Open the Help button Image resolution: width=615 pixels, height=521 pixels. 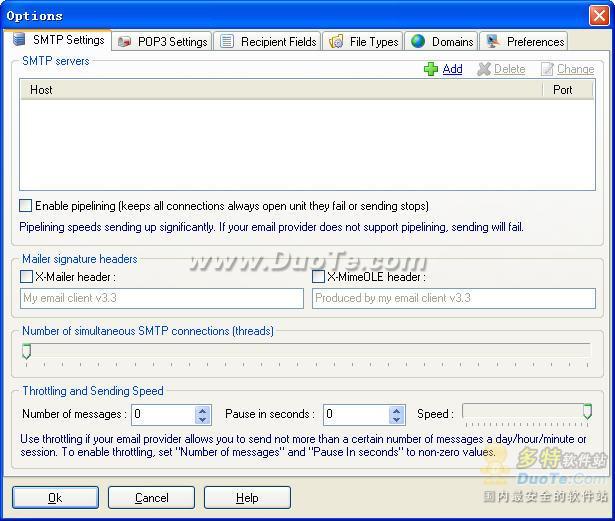coord(247,497)
